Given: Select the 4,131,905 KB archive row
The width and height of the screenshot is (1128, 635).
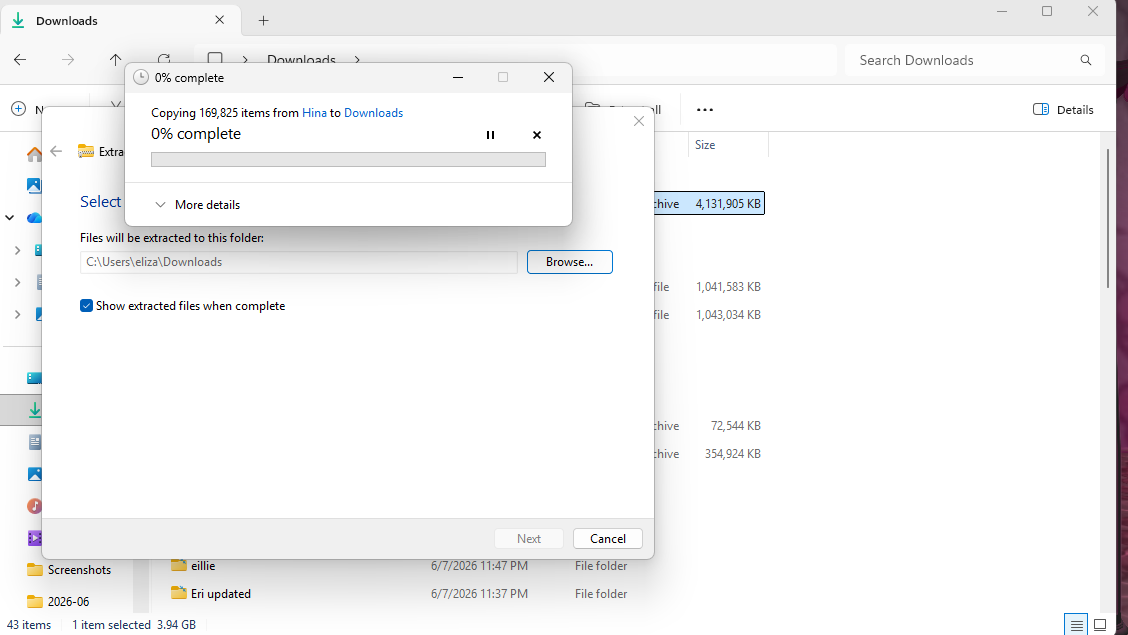Looking at the screenshot, I should (709, 204).
